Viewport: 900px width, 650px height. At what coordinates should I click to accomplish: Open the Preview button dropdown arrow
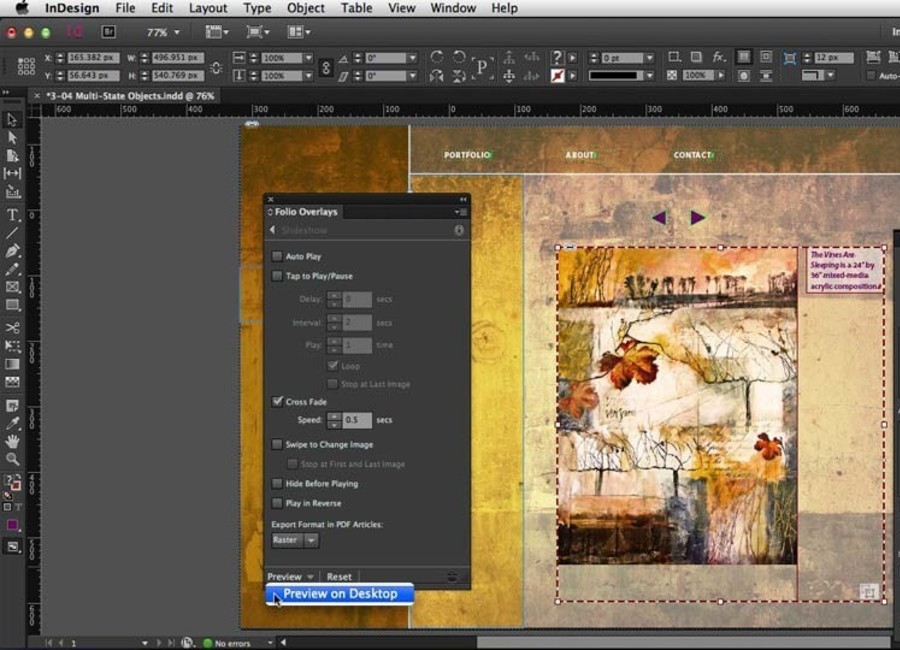pos(310,577)
